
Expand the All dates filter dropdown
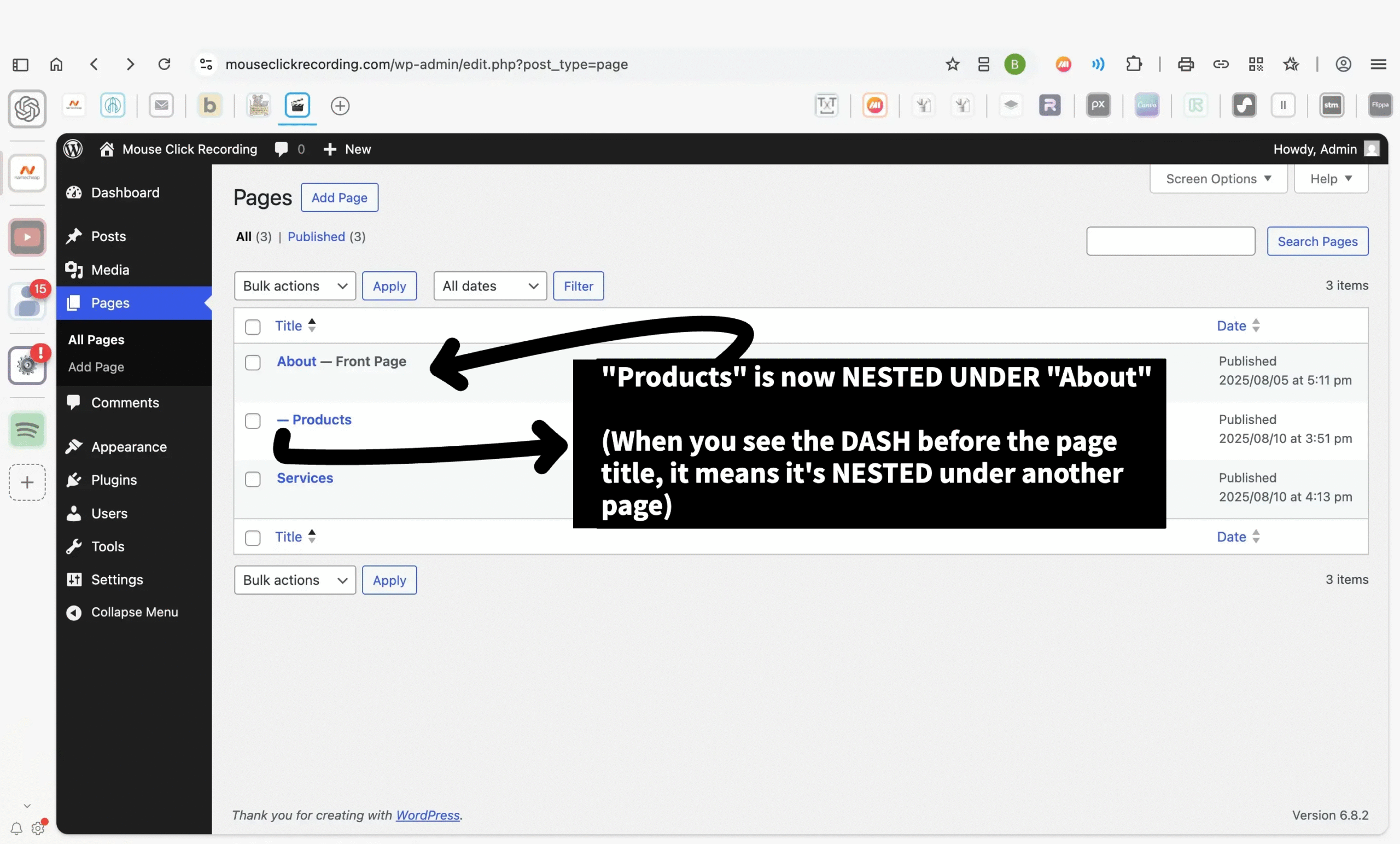pyautogui.click(x=489, y=286)
